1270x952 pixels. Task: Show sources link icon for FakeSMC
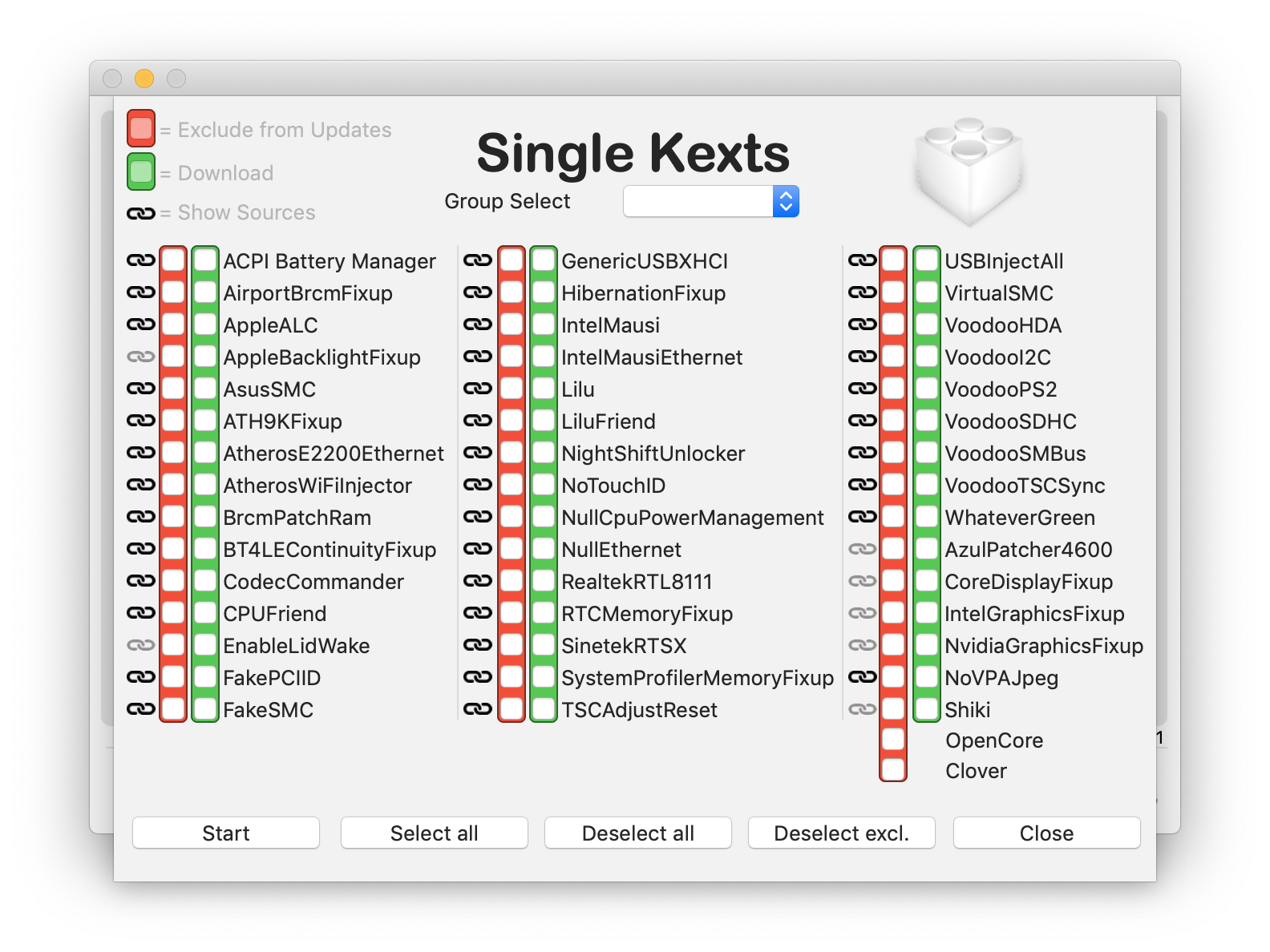[x=140, y=709]
